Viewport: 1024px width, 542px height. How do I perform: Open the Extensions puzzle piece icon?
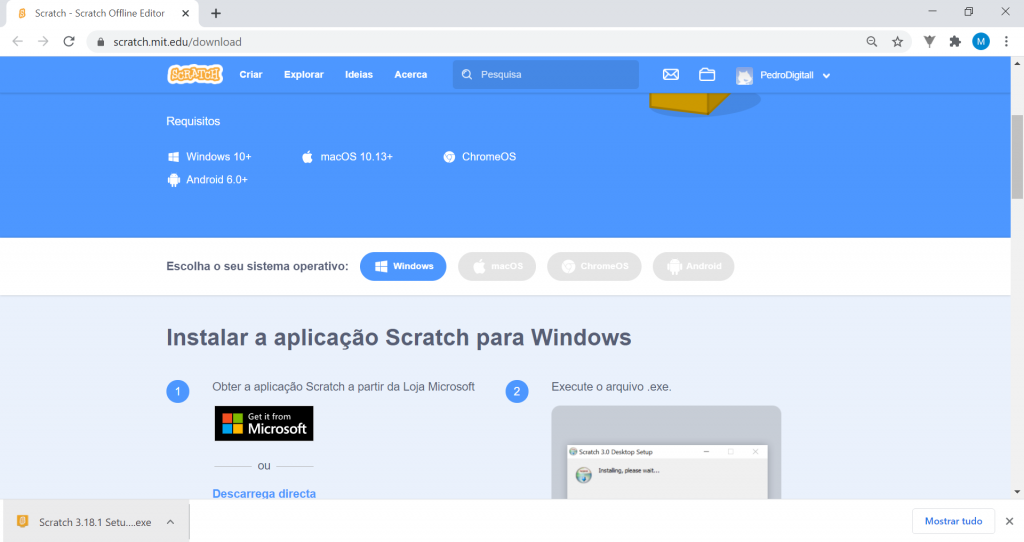[x=955, y=41]
